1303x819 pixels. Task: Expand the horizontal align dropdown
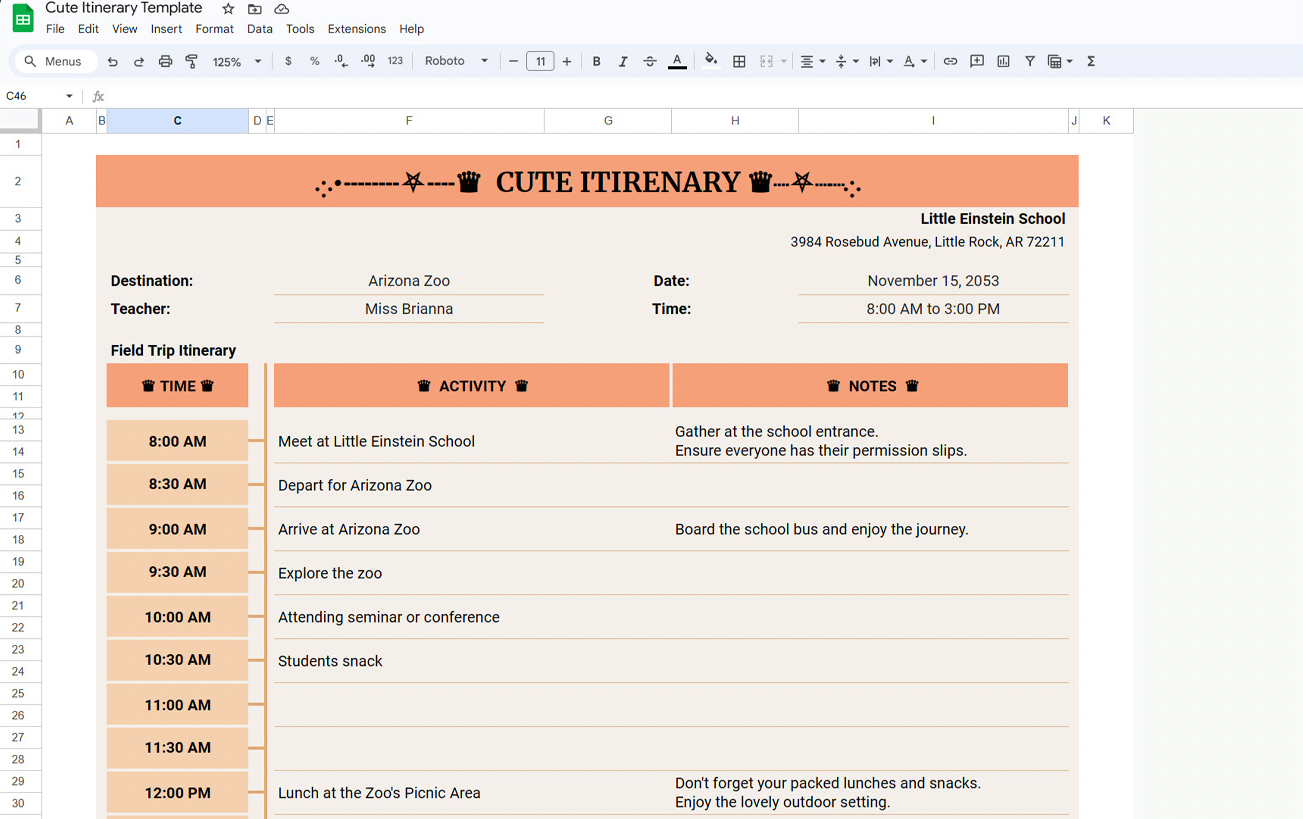coord(812,61)
